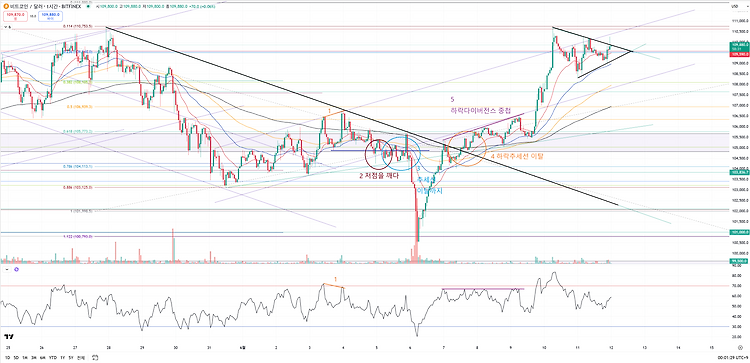
Task: Click the red 109,590.0 price label
Action: 739,54
